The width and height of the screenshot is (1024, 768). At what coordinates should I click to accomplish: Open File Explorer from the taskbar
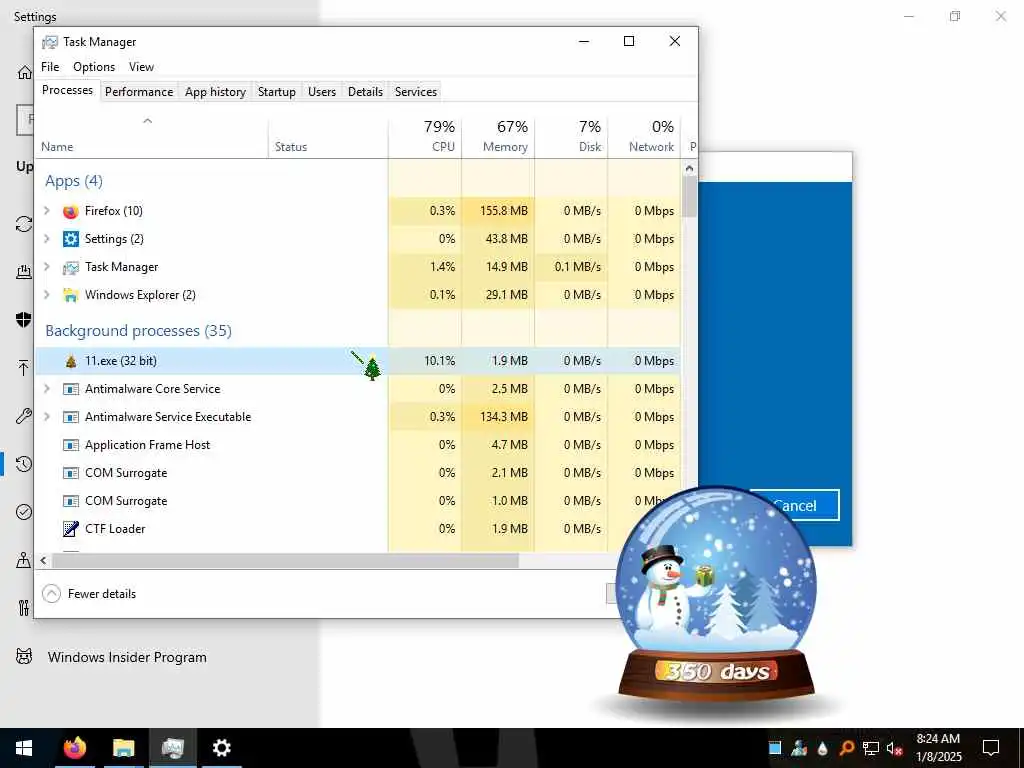(x=123, y=748)
